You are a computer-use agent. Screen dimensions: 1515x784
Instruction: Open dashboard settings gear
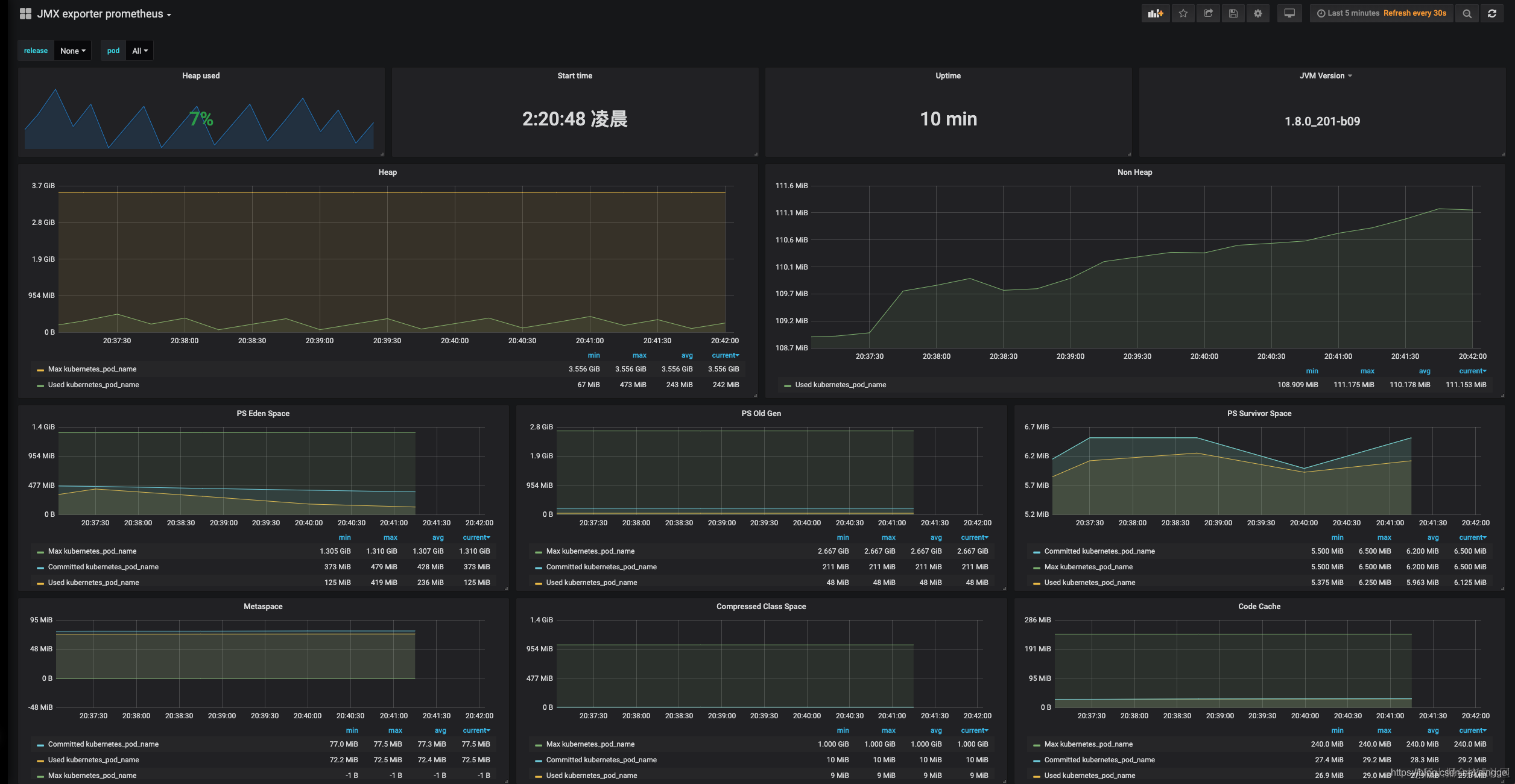click(1257, 13)
